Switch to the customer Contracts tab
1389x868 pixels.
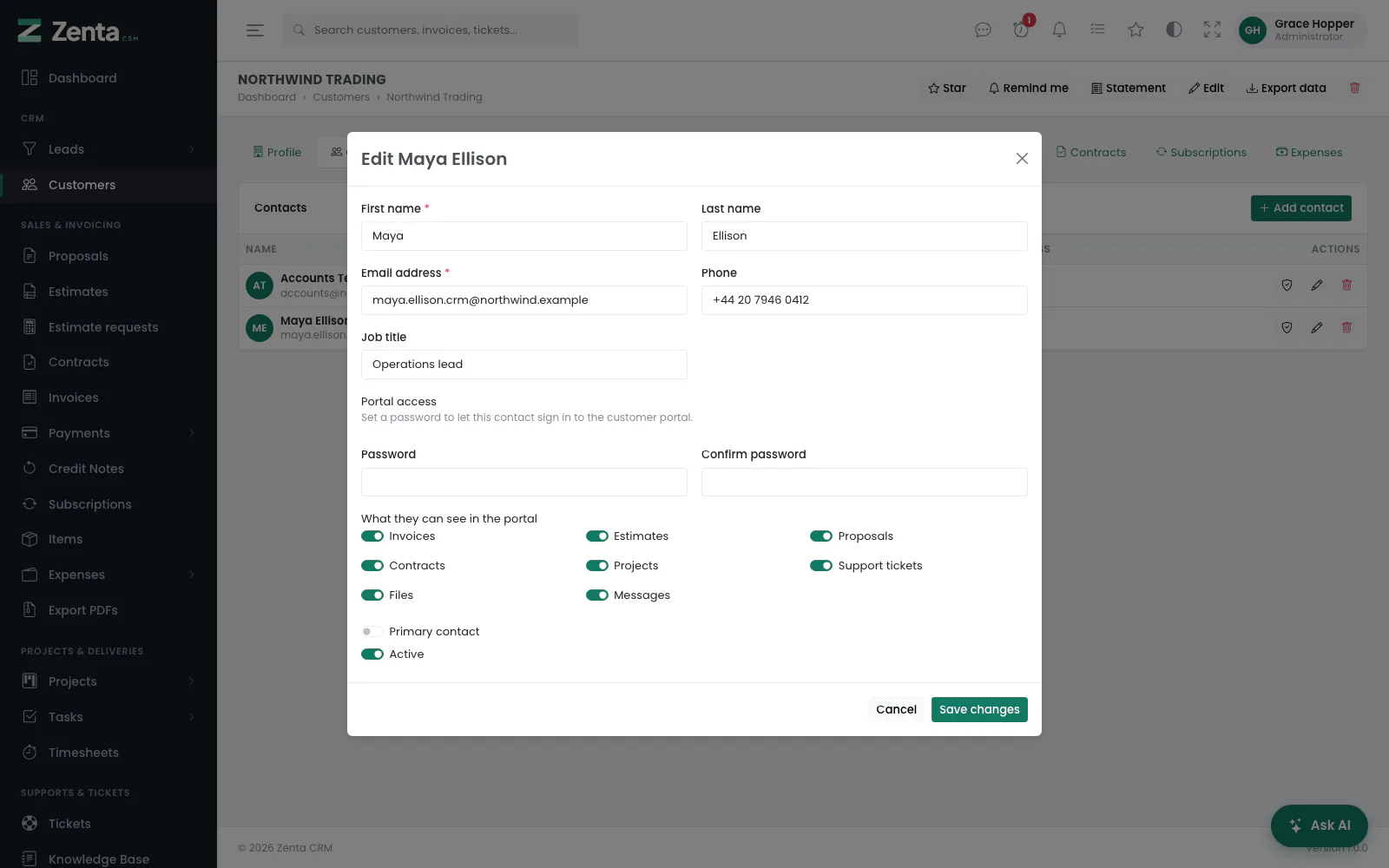click(1091, 153)
